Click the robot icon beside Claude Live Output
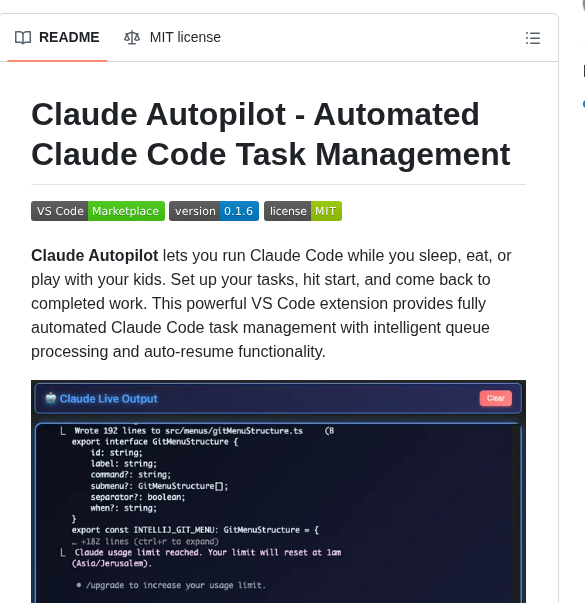This screenshot has width=585, height=603. [50, 398]
